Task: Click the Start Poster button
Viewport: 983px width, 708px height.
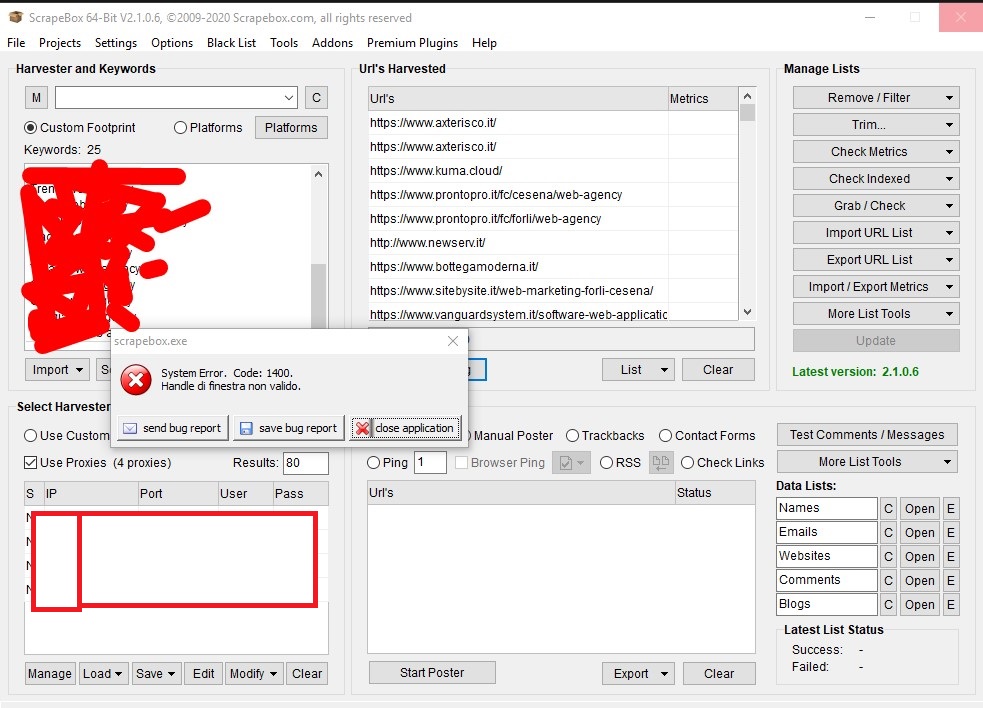Action: [432, 673]
